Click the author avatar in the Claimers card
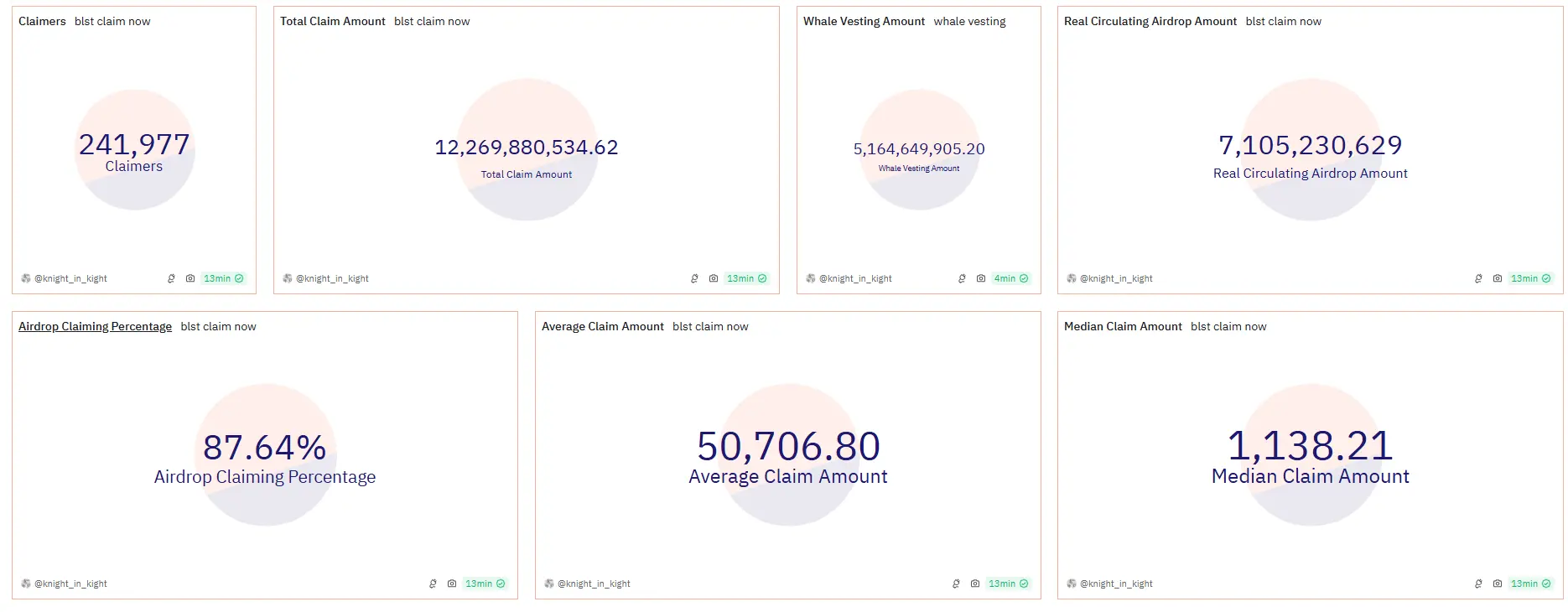Viewport: 1568px width, 612px height. click(x=26, y=278)
